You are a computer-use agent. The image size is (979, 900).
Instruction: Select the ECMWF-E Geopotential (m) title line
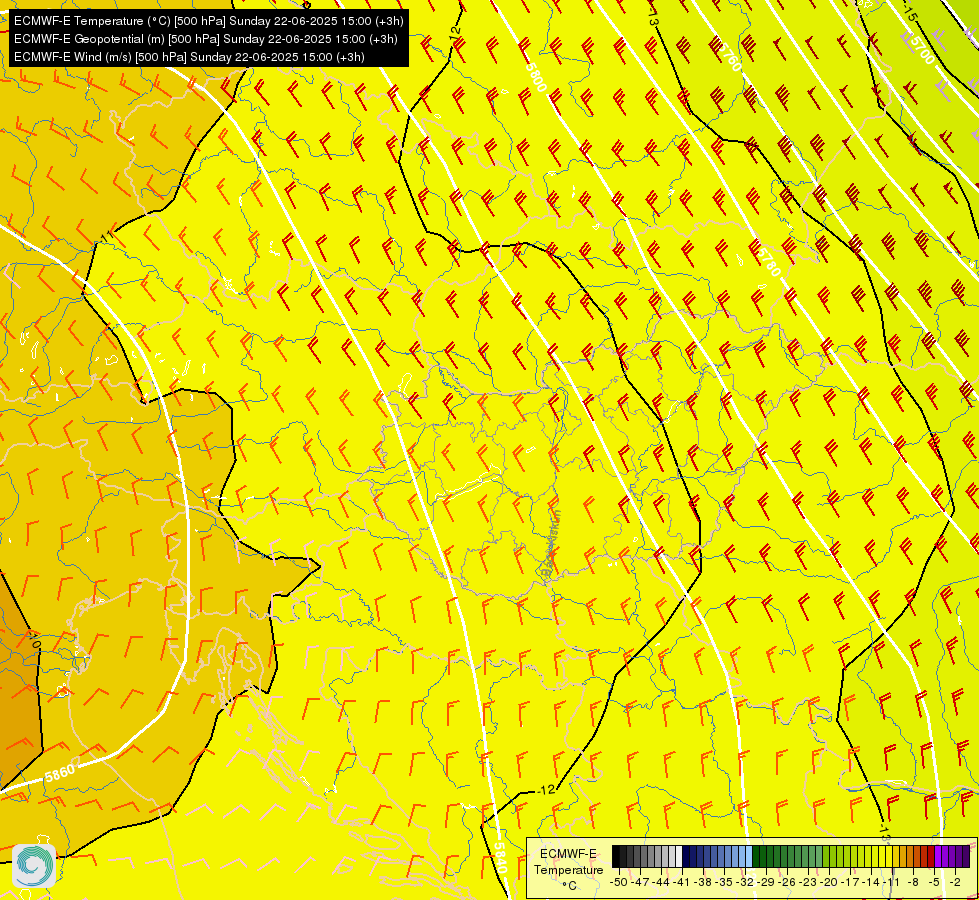pos(205,39)
